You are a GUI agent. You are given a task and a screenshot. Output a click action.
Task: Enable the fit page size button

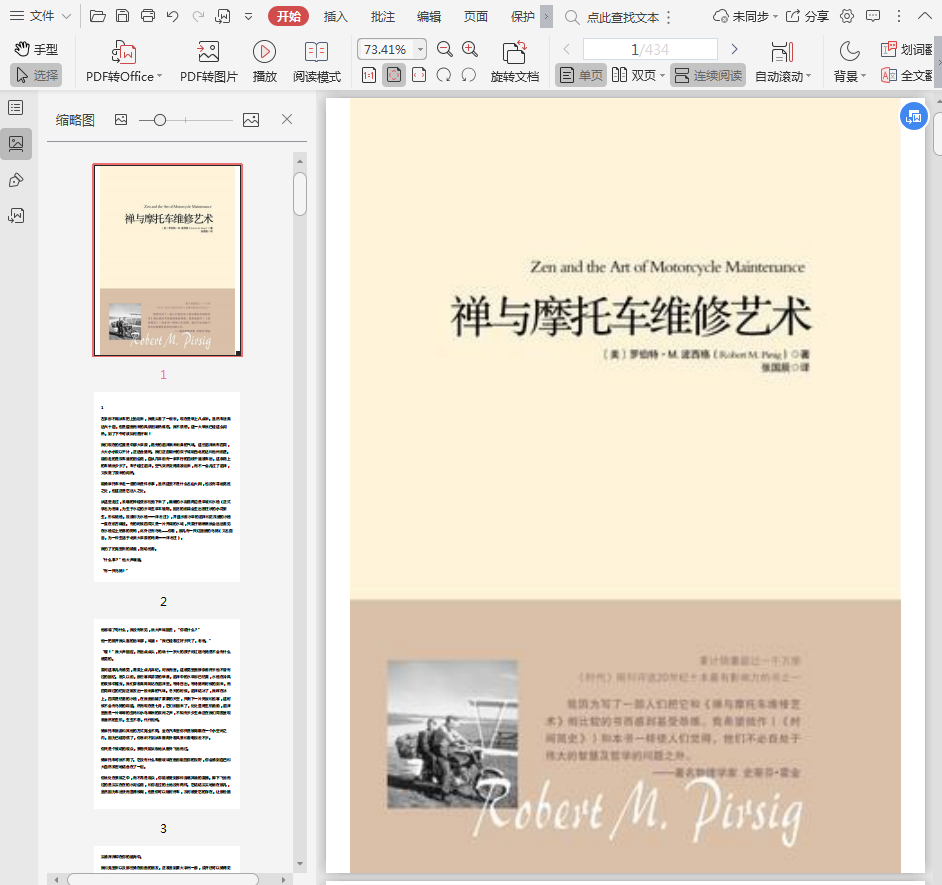pyautogui.click(x=394, y=75)
